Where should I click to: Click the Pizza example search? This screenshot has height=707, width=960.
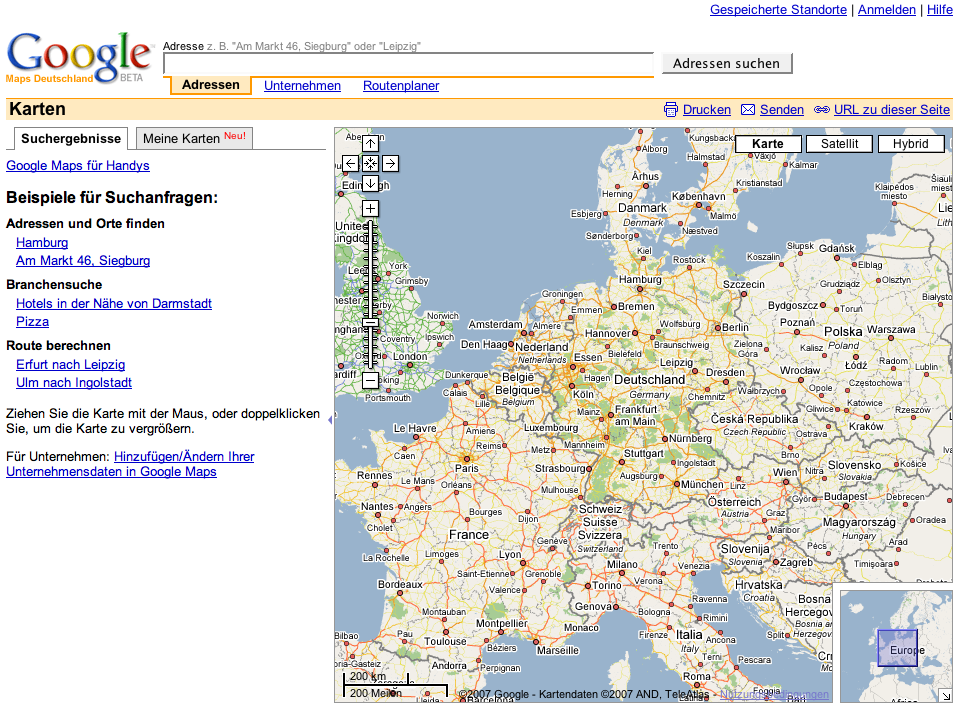coord(32,322)
